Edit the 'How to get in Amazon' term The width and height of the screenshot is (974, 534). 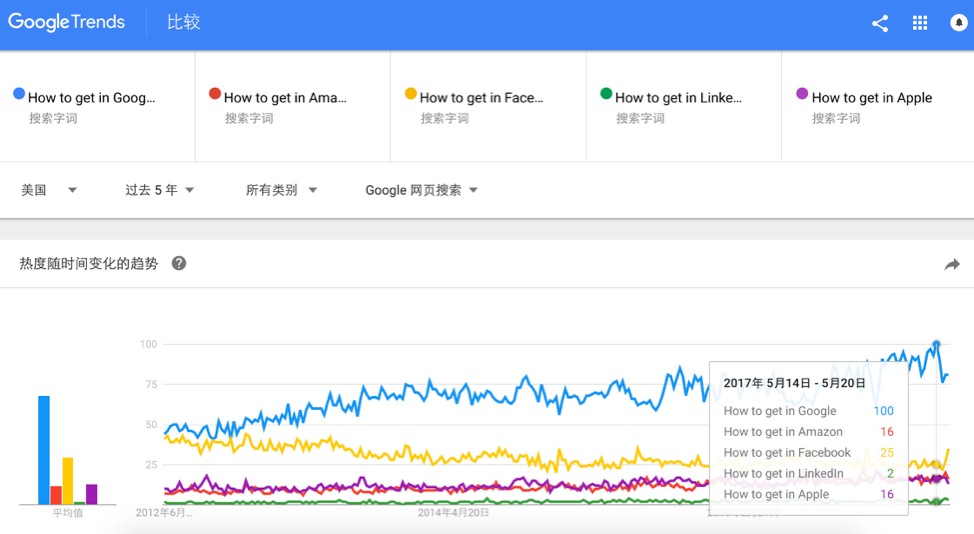pyautogui.click(x=285, y=98)
